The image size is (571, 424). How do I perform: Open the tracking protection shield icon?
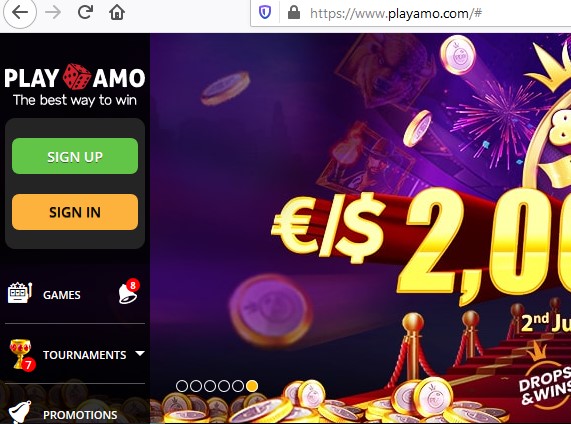pyautogui.click(x=265, y=13)
